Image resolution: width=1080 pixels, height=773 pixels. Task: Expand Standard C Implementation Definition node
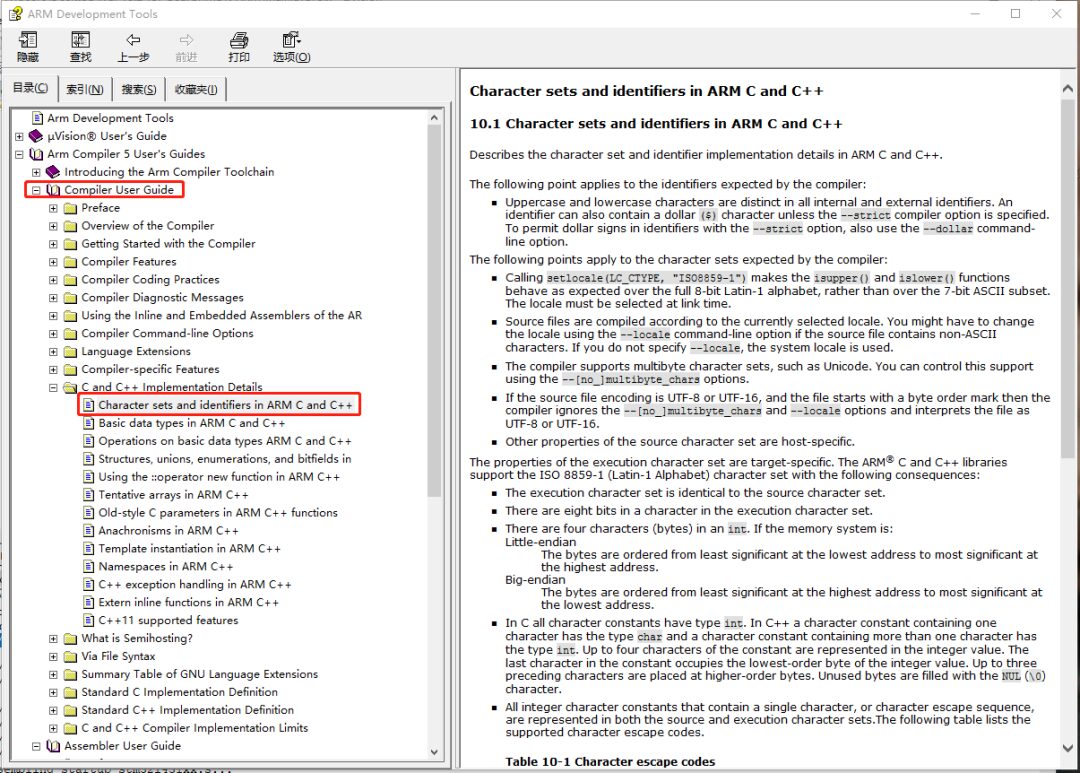click(x=53, y=692)
